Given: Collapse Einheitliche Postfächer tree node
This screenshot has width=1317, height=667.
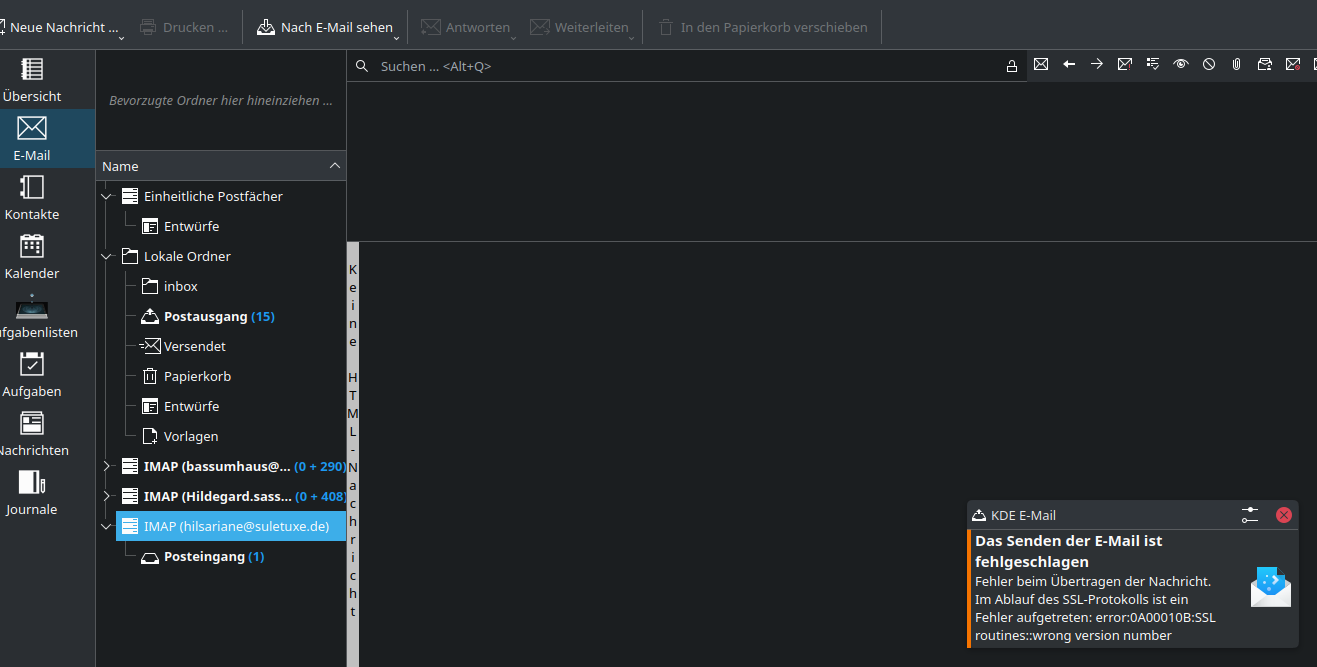Looking at the screenshot, I should click(106, 196).
